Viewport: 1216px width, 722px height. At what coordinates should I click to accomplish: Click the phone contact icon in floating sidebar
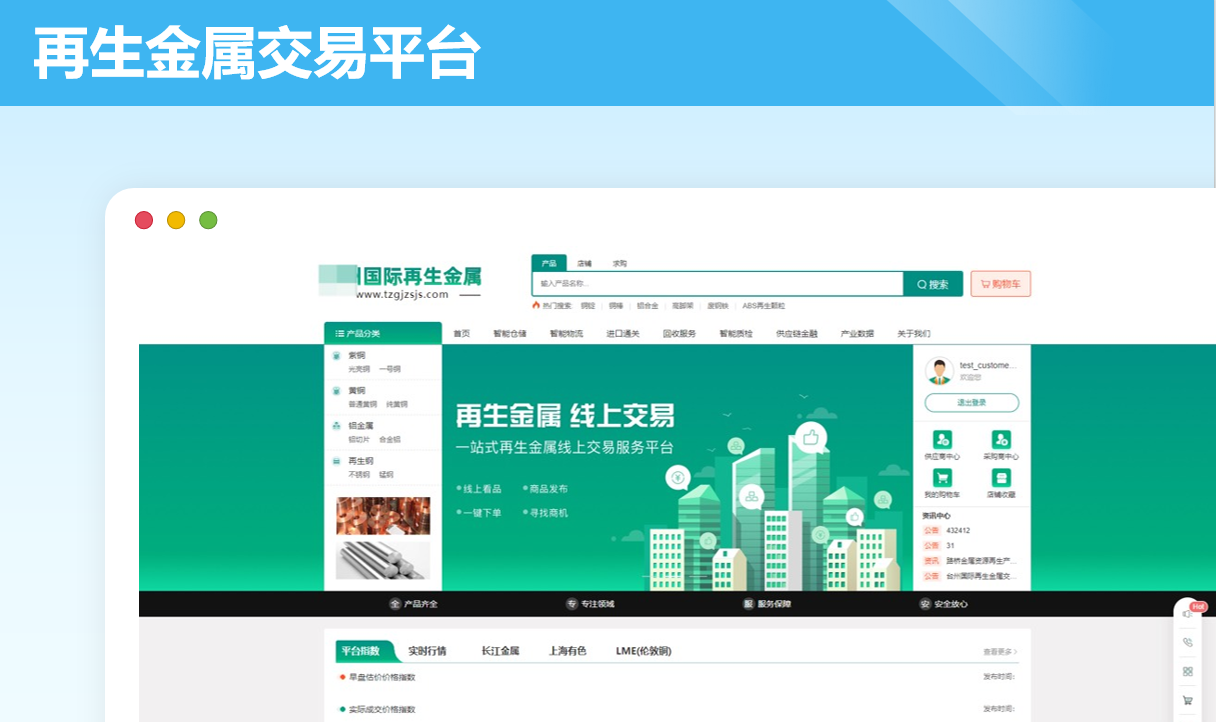[1188, 642]
